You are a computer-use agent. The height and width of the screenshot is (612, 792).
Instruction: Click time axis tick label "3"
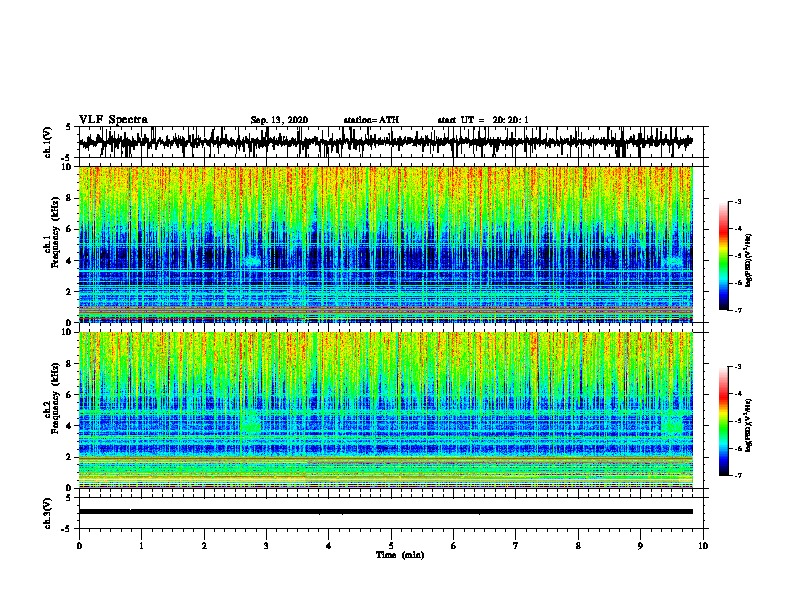point(266,546)
